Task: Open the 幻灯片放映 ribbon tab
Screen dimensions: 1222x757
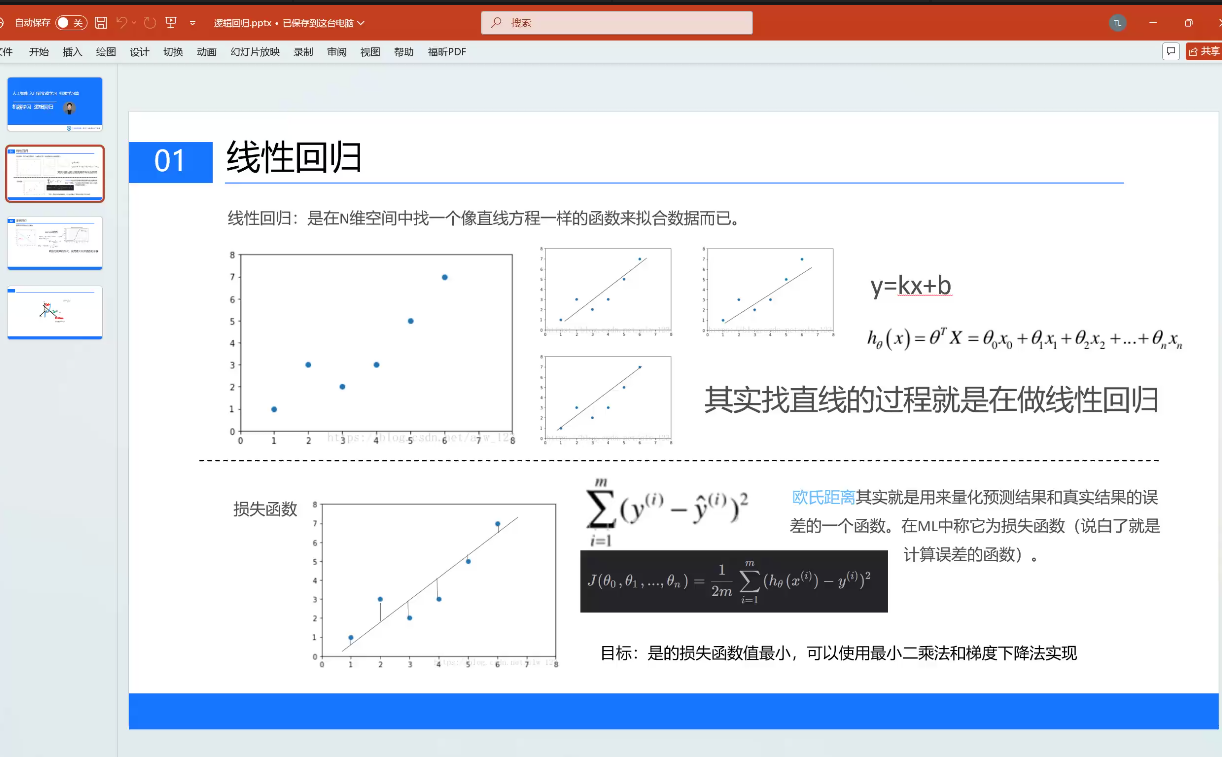Action: 255,52
